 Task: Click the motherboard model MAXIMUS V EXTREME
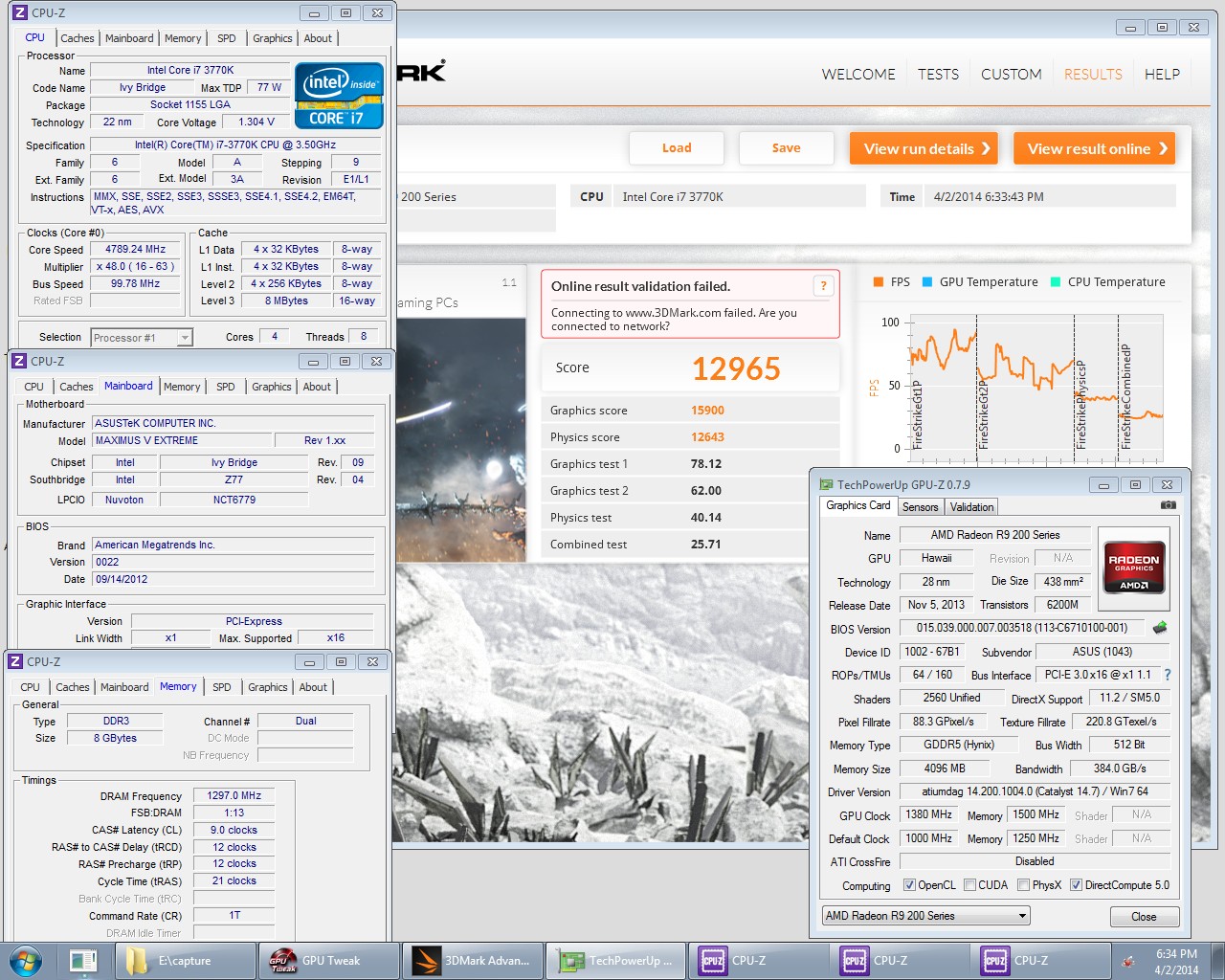click(183, 440)
